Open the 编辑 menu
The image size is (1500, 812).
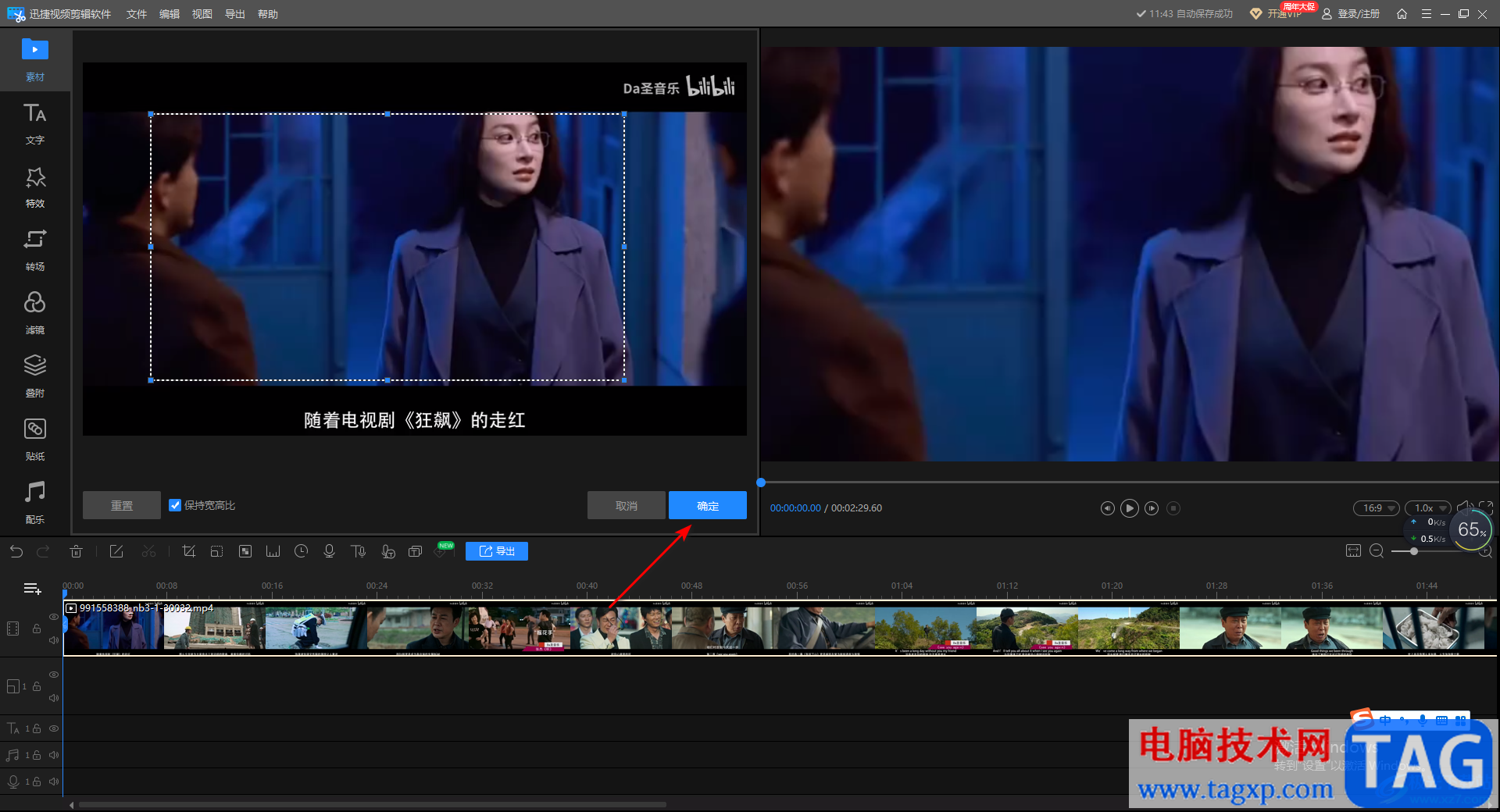coord(170,14)
